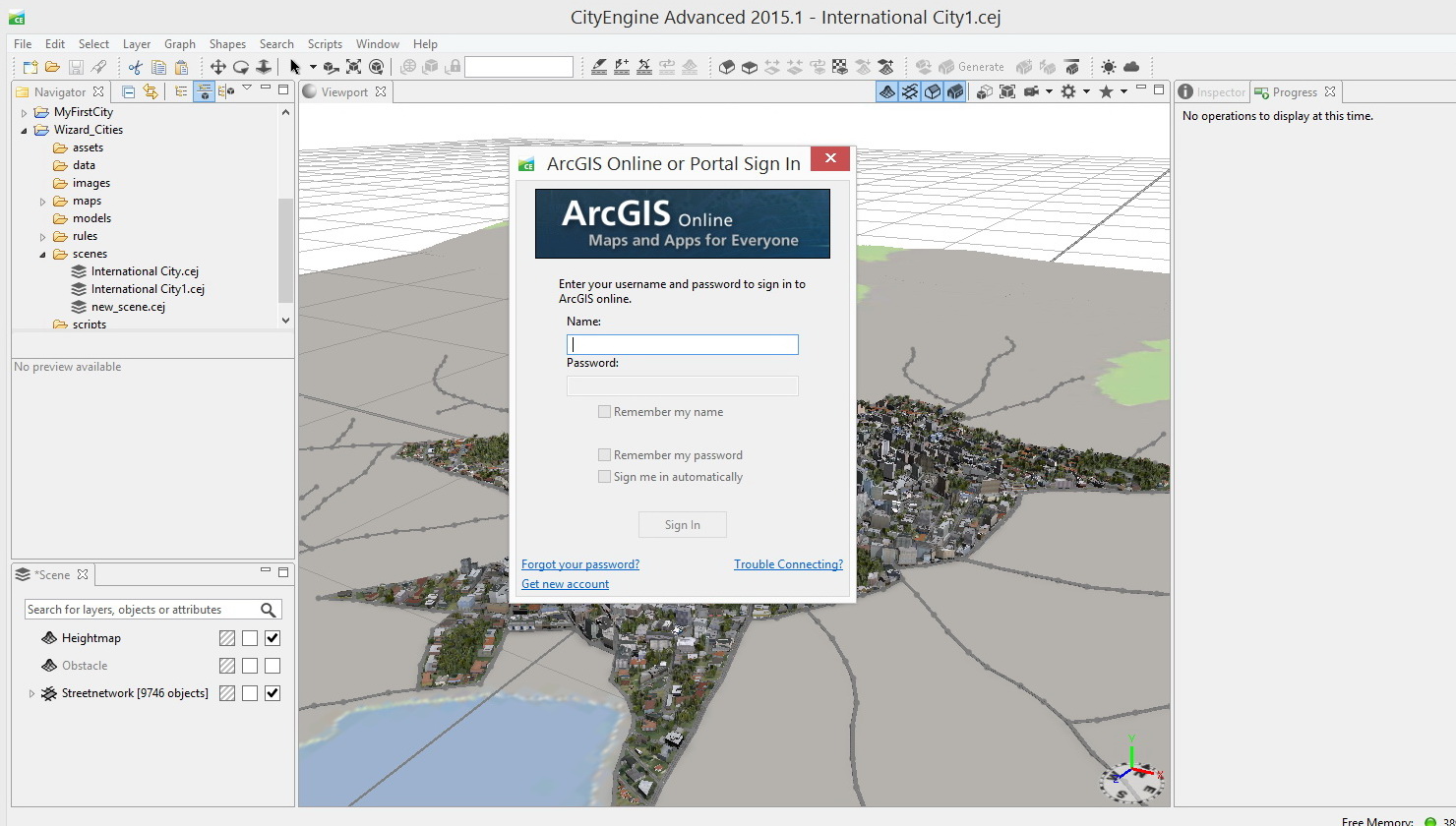Toggle terrain visibility icon in Viewport toolbar
The height and width of the screenshot is (826, 1456).
click(x=887, y=91)
